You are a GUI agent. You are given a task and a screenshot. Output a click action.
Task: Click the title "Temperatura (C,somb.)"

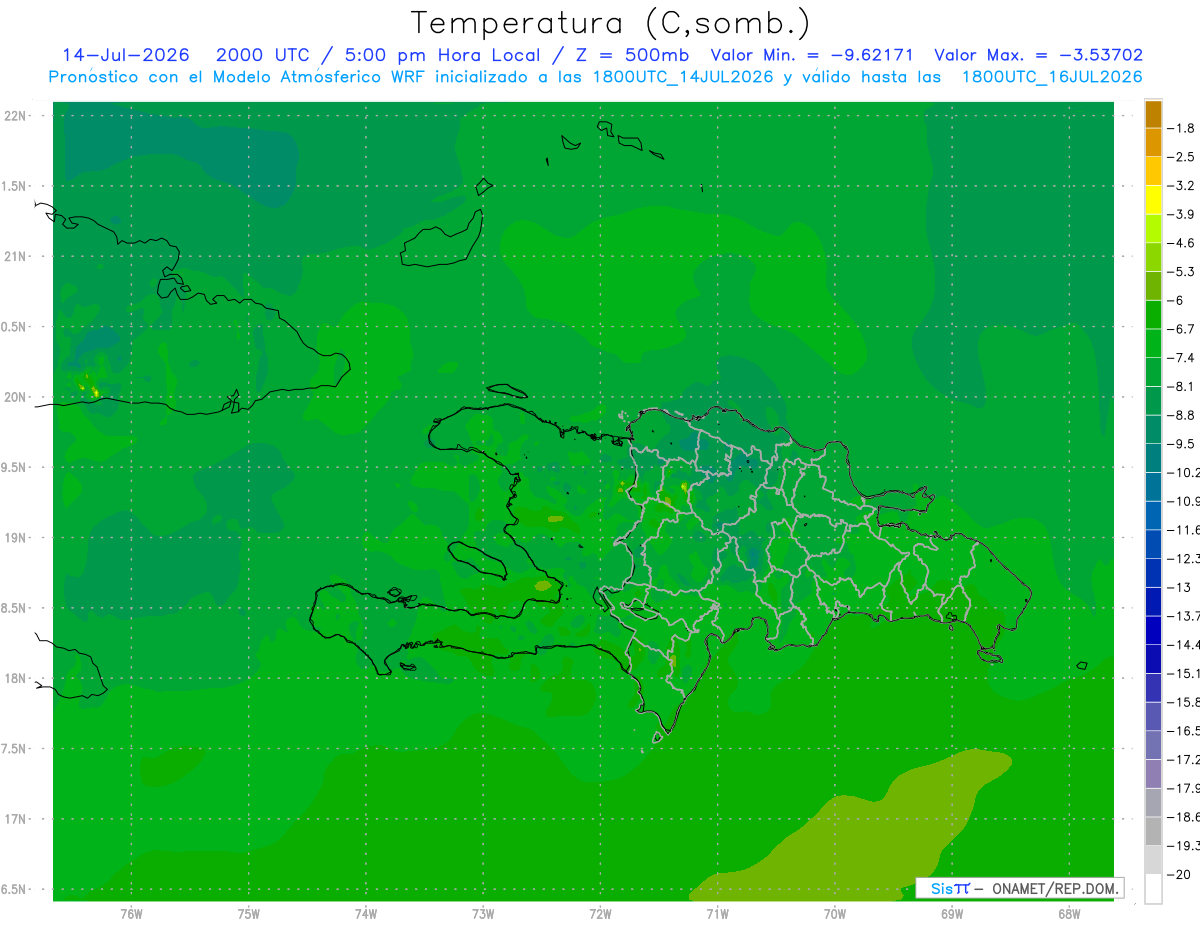tap(610, 23)
